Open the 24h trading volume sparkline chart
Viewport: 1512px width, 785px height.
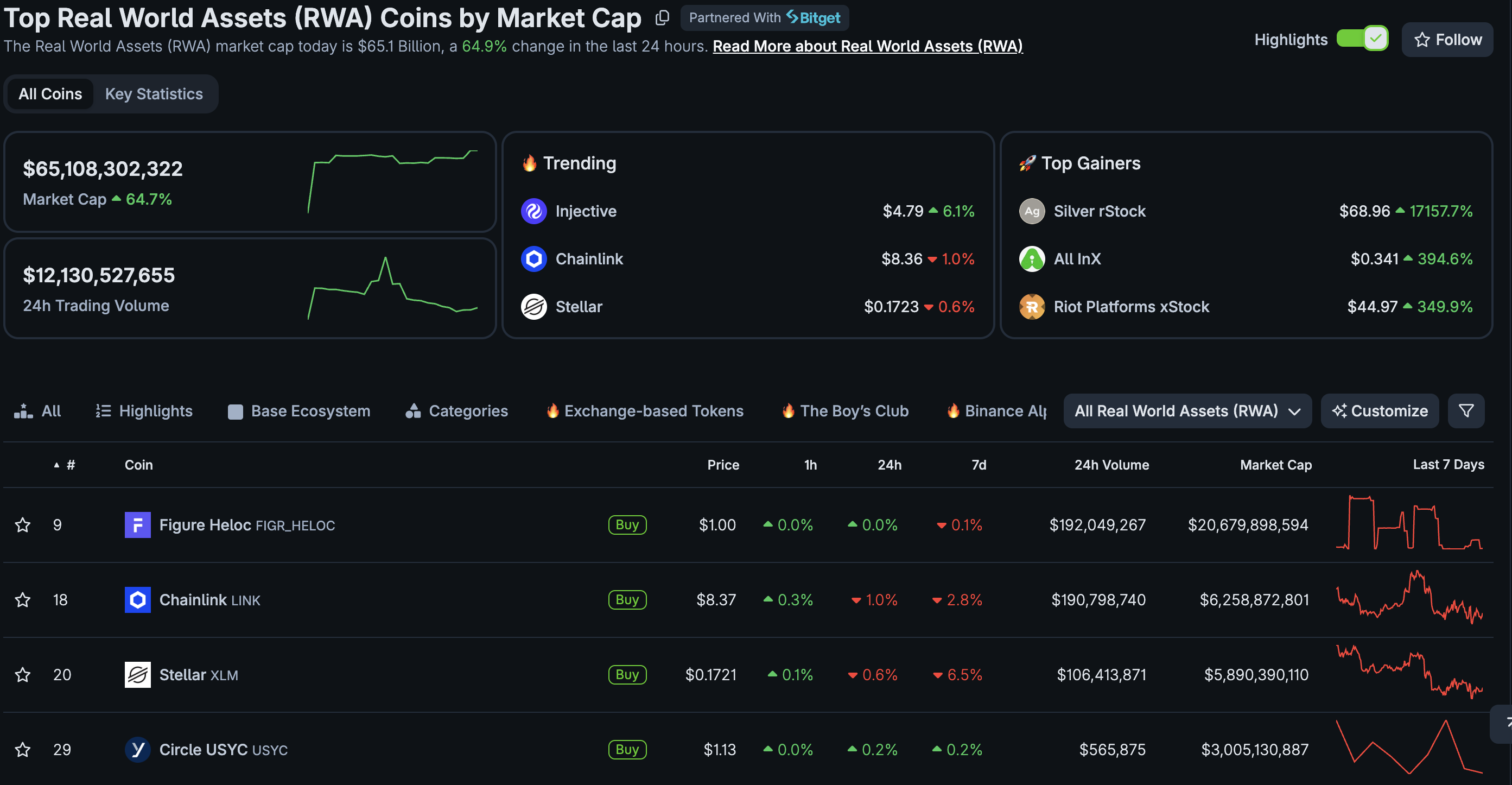pyautogui.click(x=392, y=288)
